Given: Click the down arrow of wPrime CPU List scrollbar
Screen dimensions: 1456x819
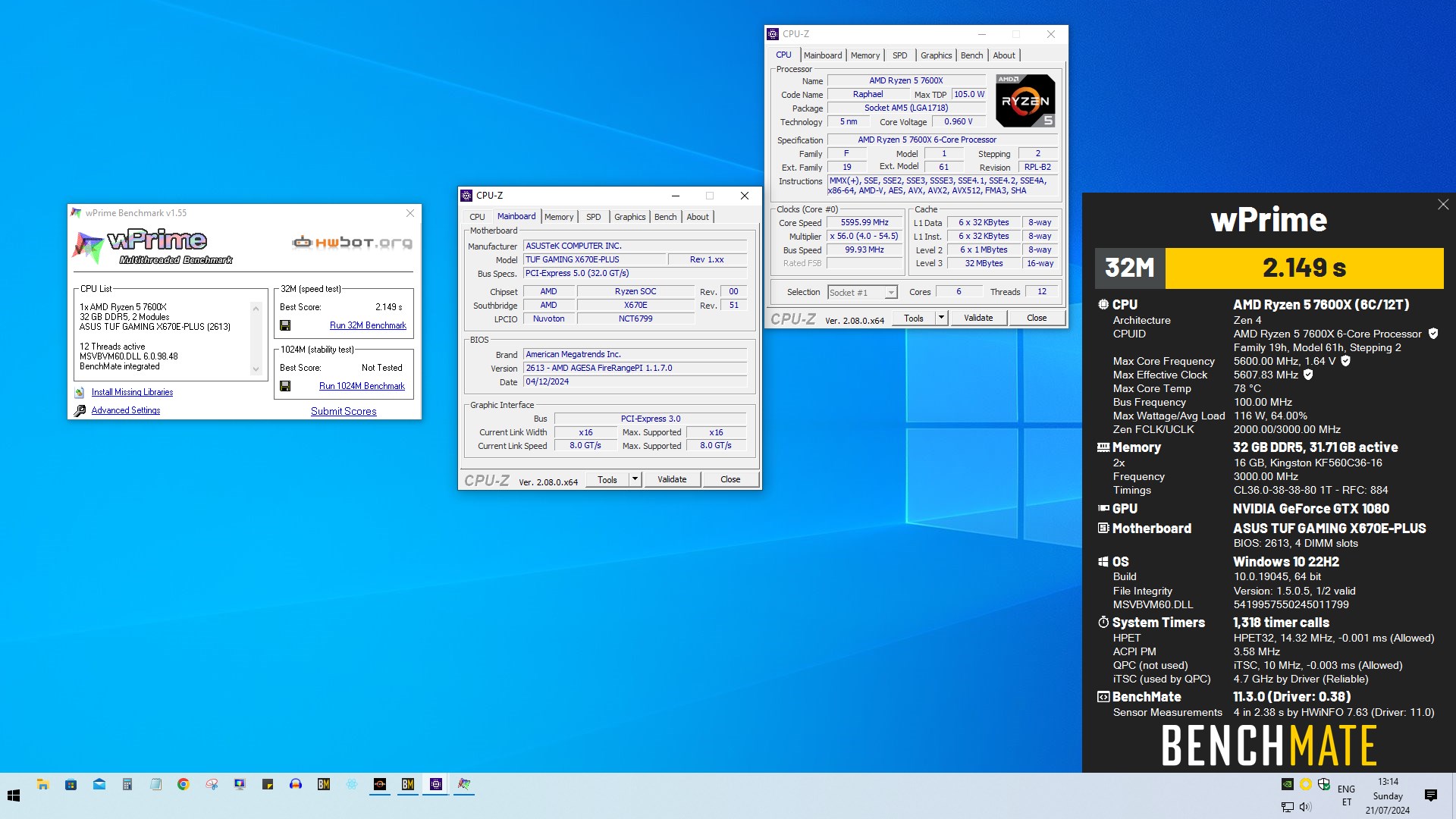Looking at the screenshot, I should [x=256, y=369].
